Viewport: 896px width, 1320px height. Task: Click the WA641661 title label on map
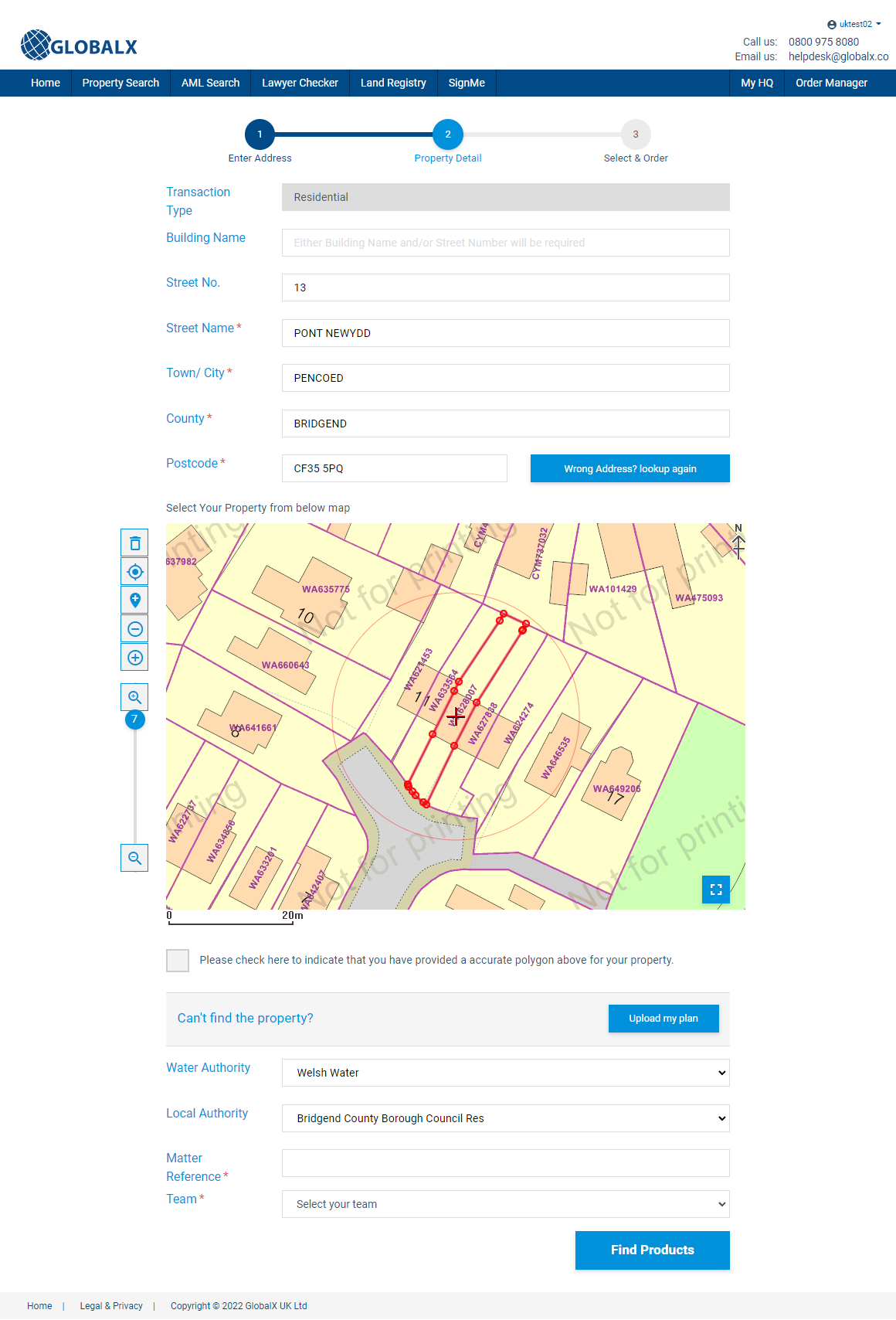(253, 728)
